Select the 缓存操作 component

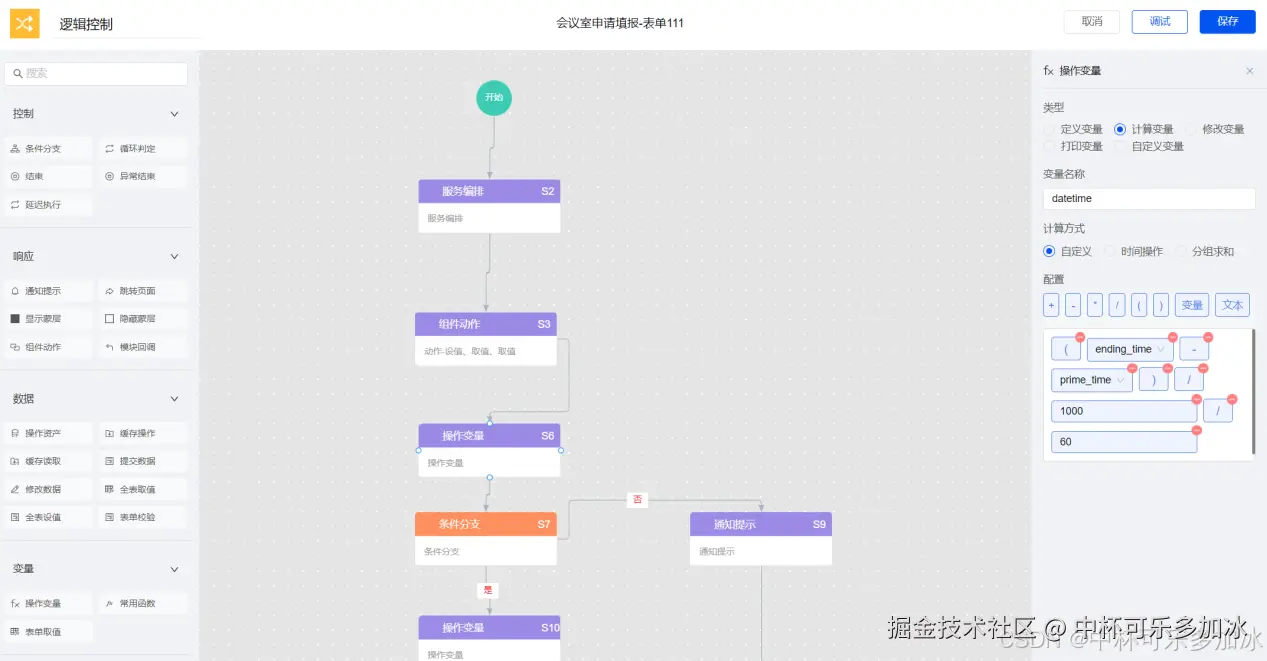[x=143, y=433]
